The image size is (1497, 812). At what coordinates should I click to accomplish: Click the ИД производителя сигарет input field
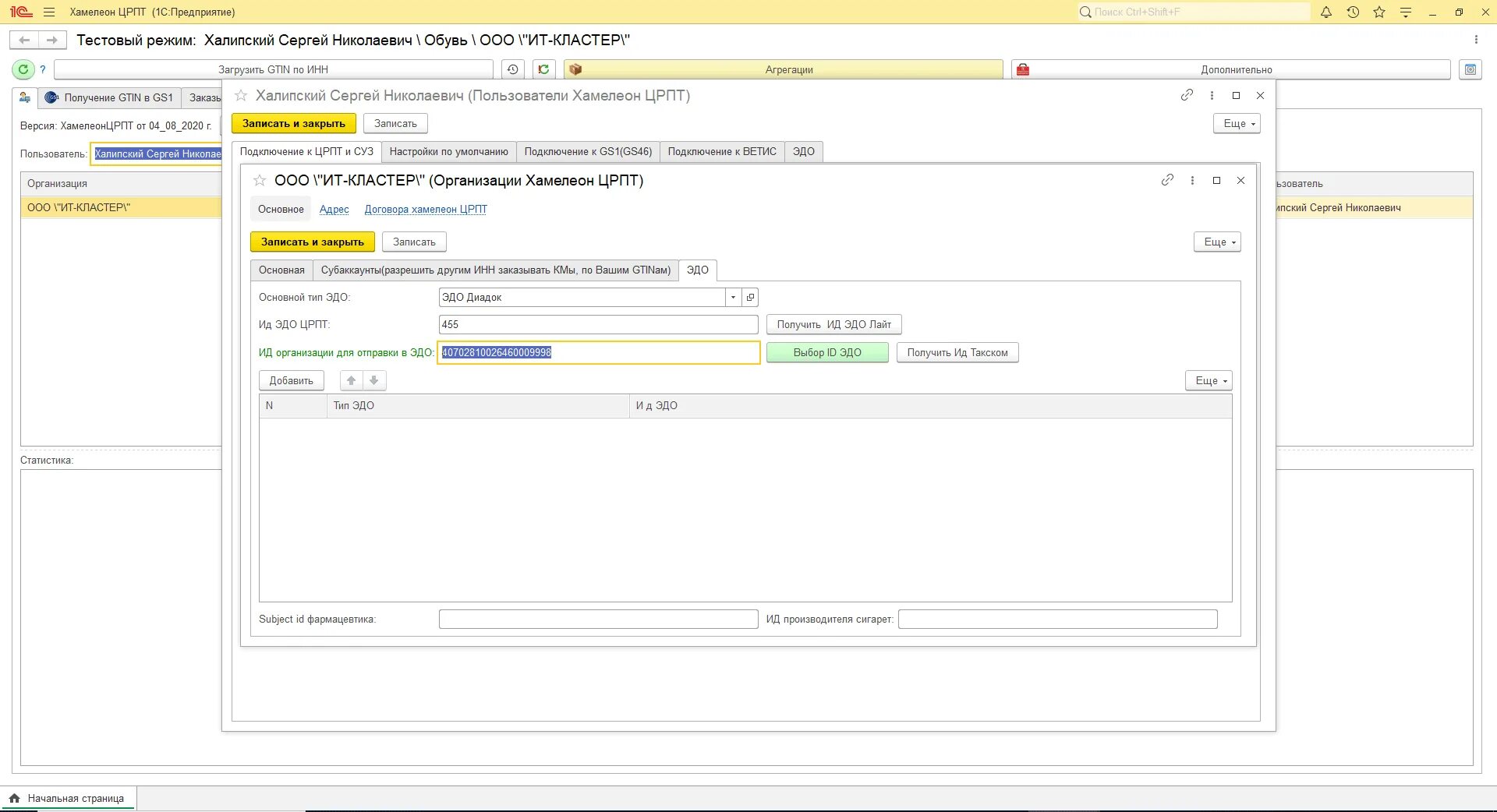[1058, 619]
